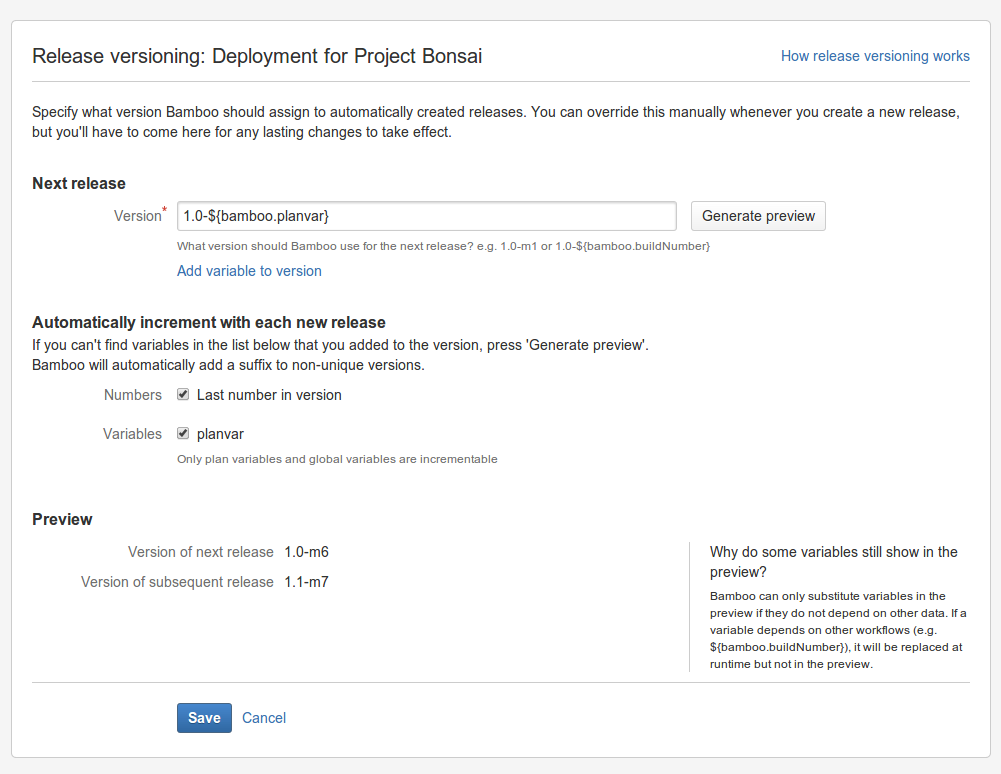
Task: Click 'Automatically increment with each new release' heading
Action: pyautogui.click(x=209, y=322)
